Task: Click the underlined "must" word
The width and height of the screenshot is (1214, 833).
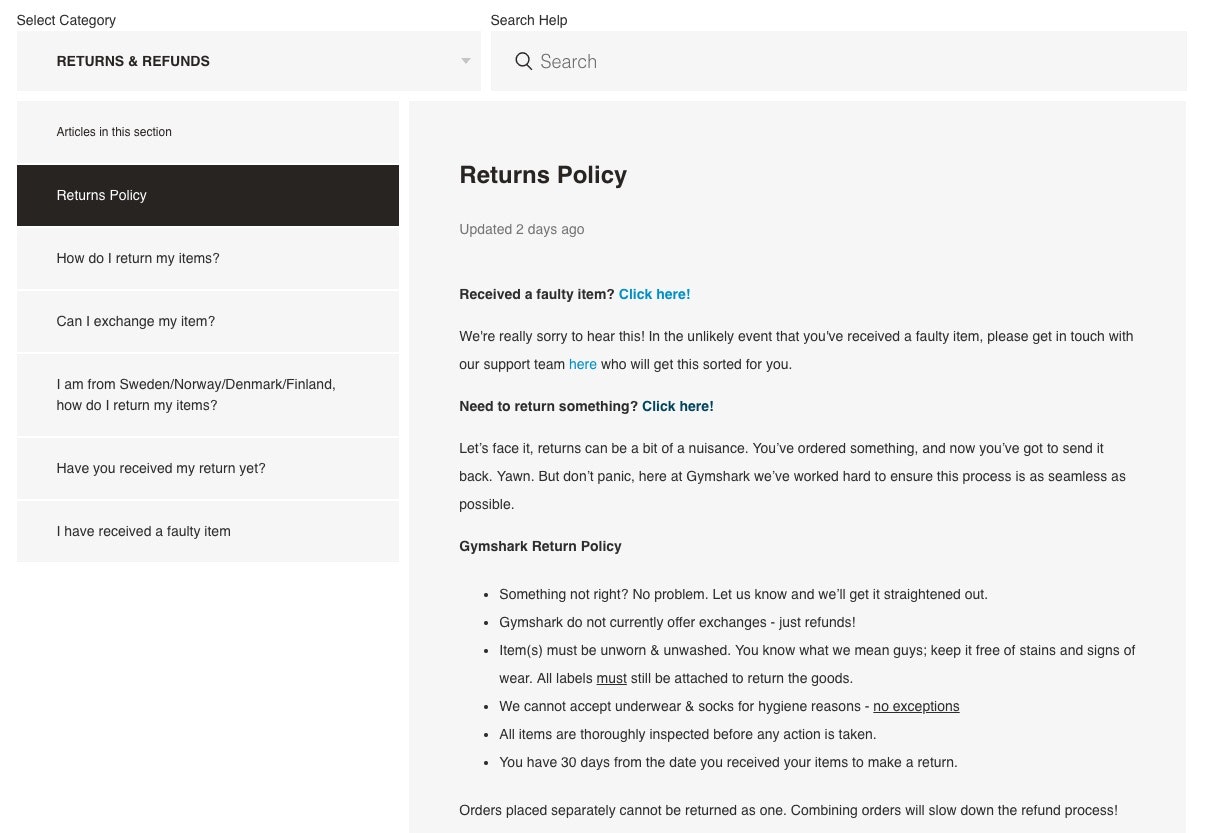Action: point(611,678)
